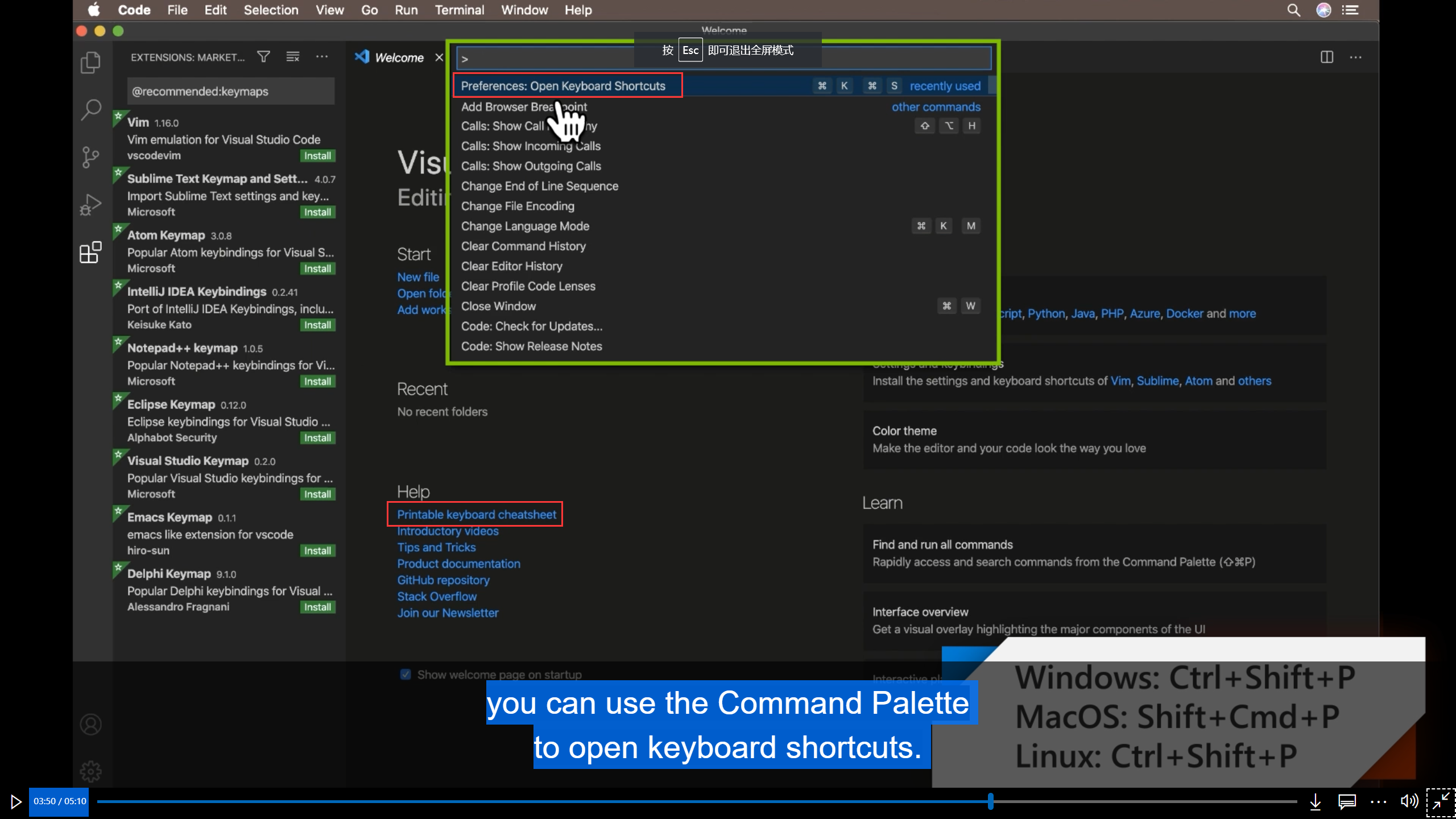Click the Accounts icon above the gear
The image size is (1456, 819).
coord(90,724)
